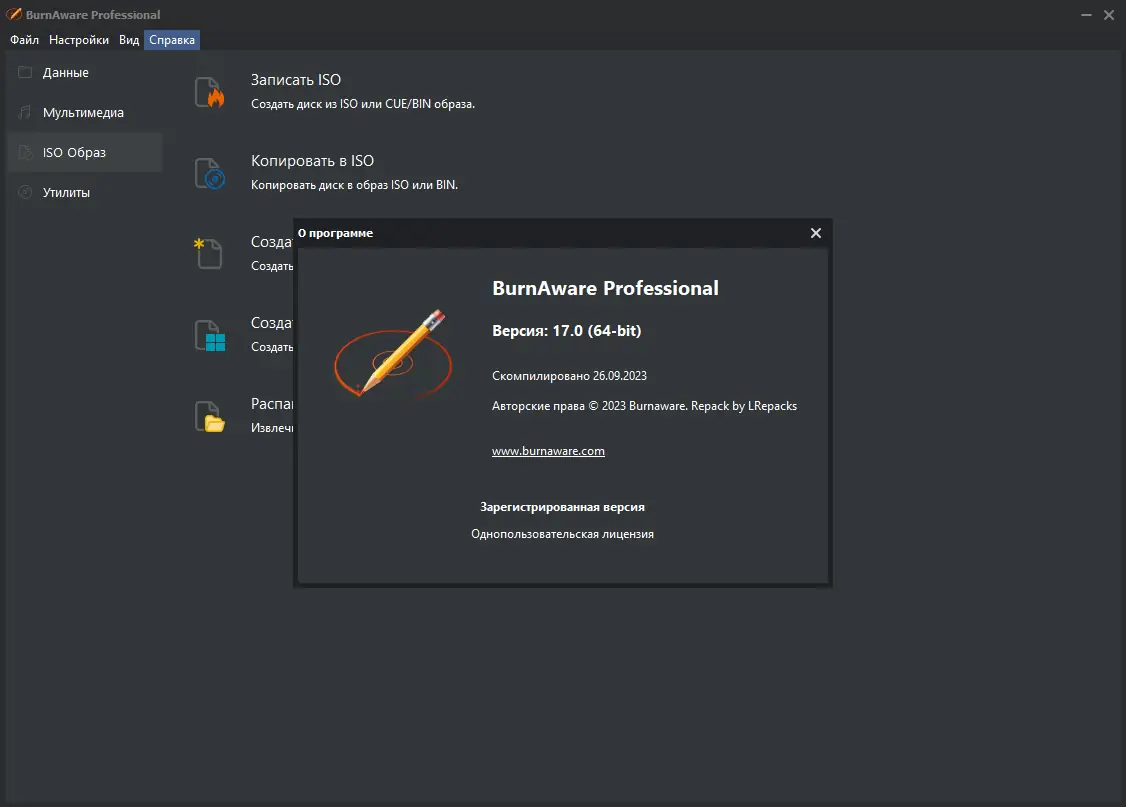Viewport: 1126px width, 807px height.
Task: Click the yellow folder icon to extract an image
Action: 209,414
